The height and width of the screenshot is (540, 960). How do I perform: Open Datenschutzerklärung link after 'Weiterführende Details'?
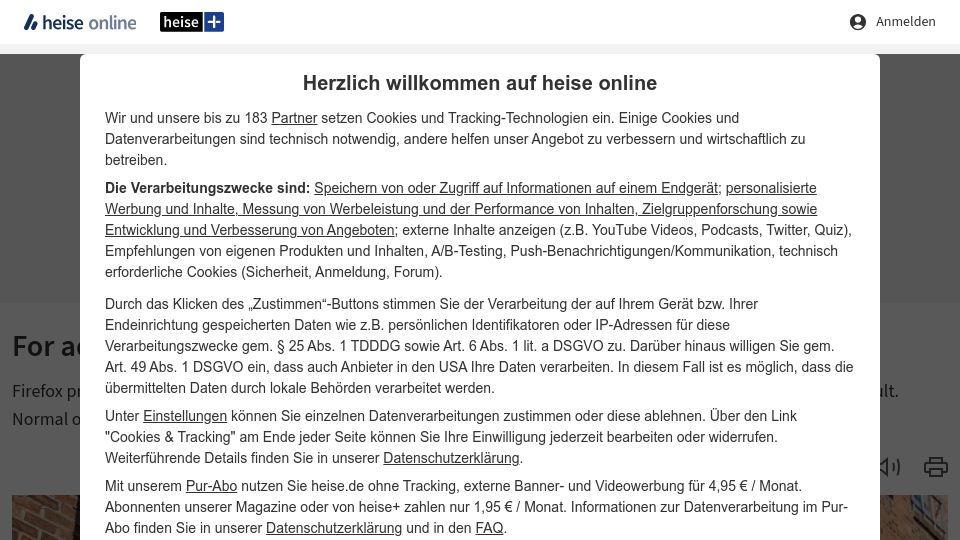coord(451,458)
